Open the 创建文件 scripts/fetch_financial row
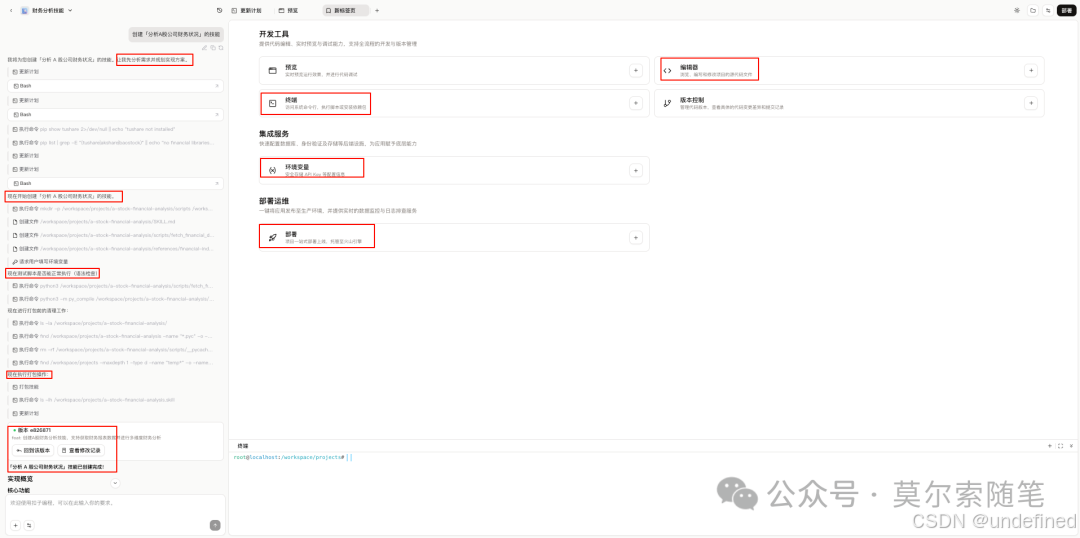This screenshot has height=538, width=1080. [x=115, y=235]
